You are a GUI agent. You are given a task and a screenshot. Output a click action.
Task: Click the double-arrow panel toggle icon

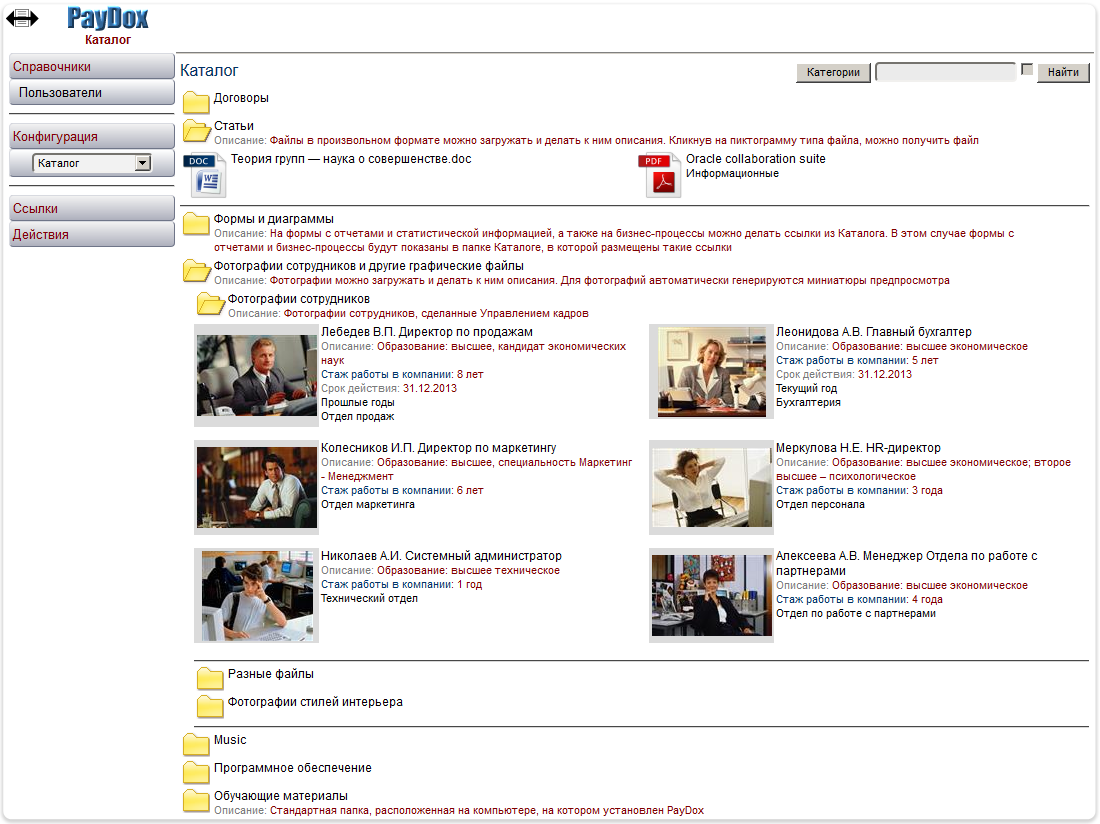pos(22,18)
